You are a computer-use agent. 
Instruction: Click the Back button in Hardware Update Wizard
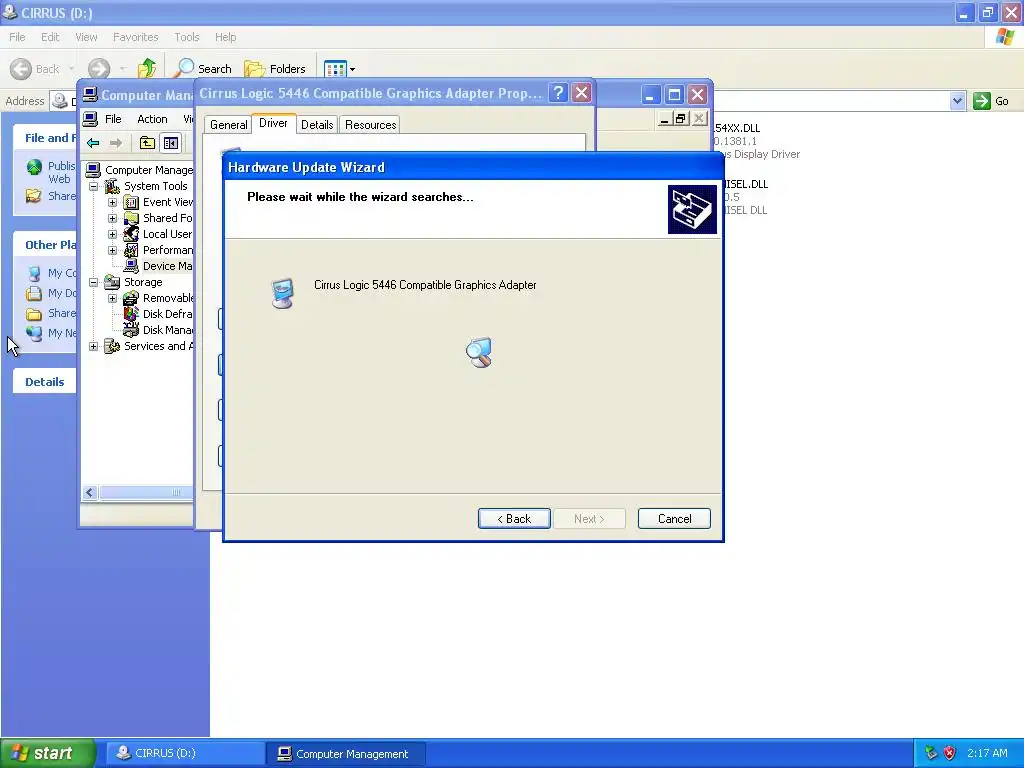tap(514, 519)
